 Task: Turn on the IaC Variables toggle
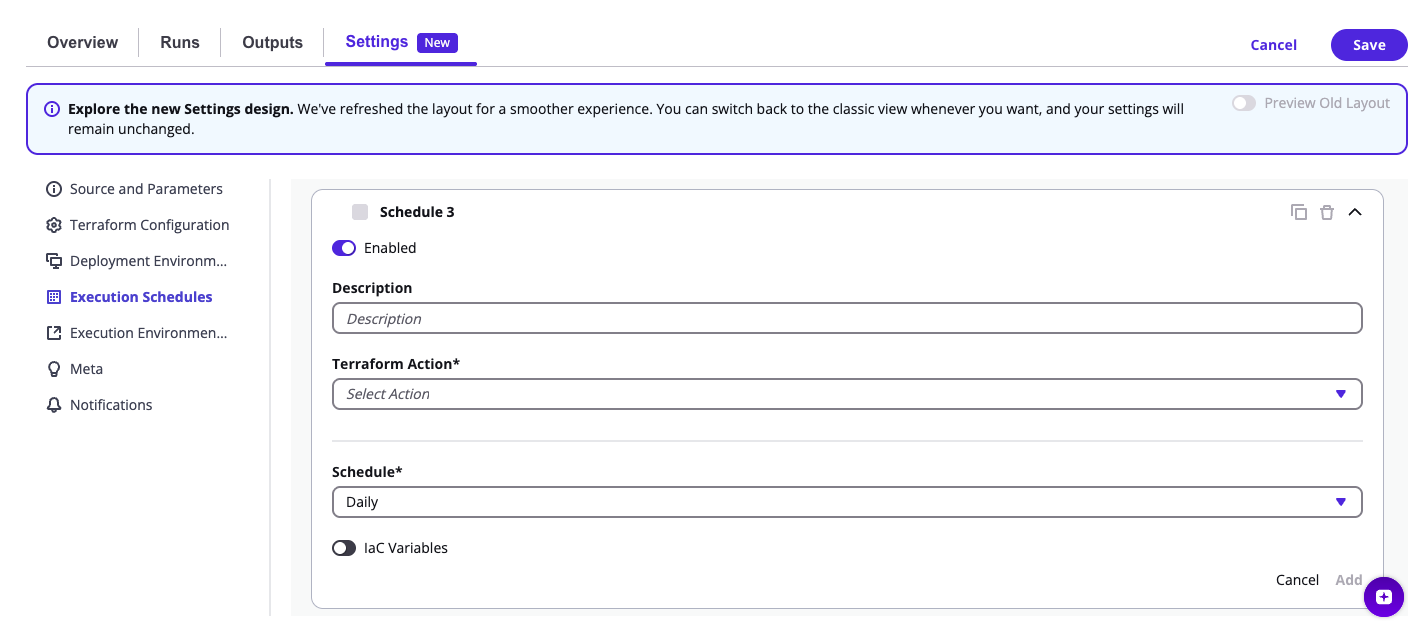pyautogui.click(x=344, y=548)
